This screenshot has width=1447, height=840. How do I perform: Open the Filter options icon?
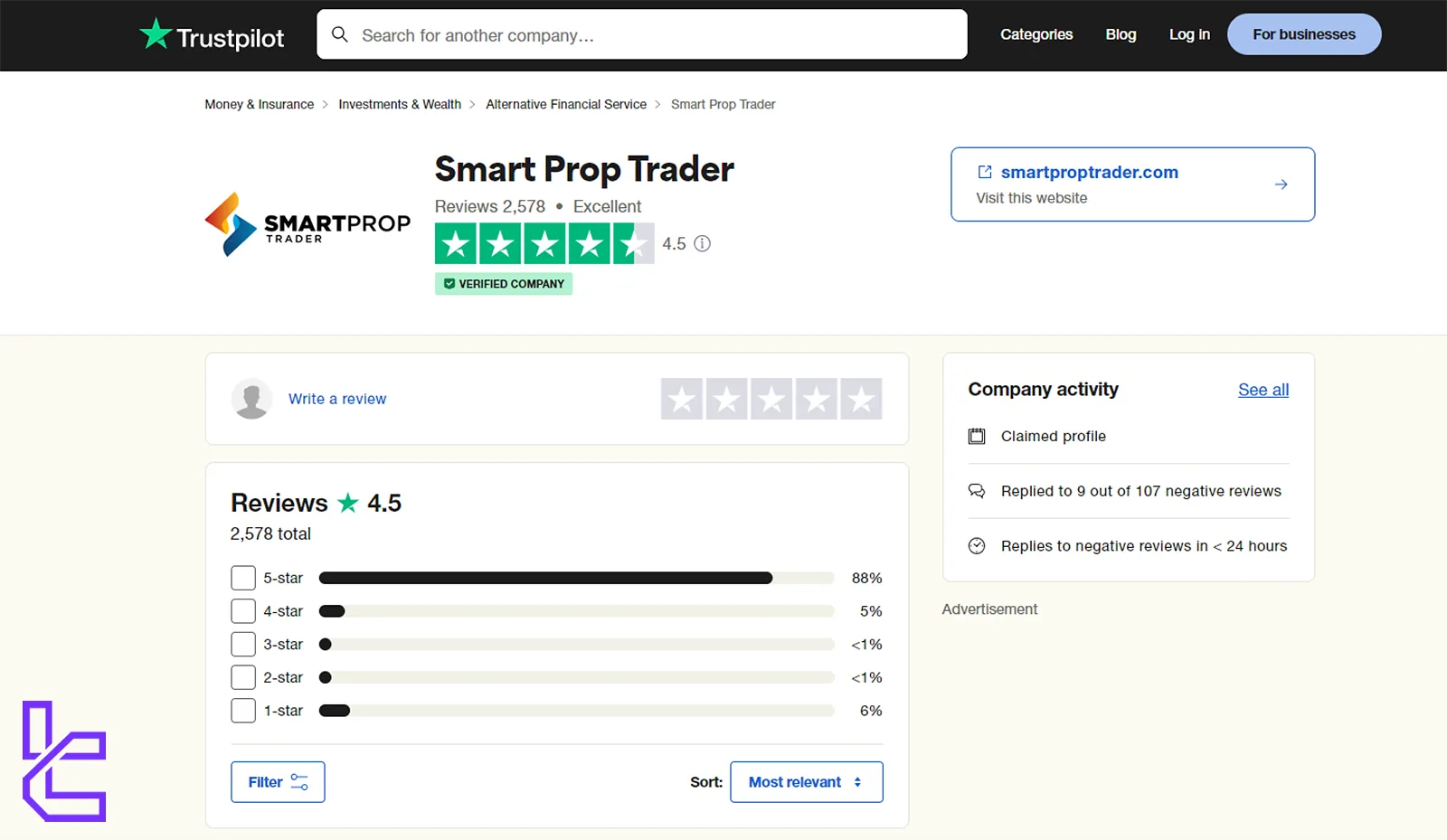tap(299, 781)
